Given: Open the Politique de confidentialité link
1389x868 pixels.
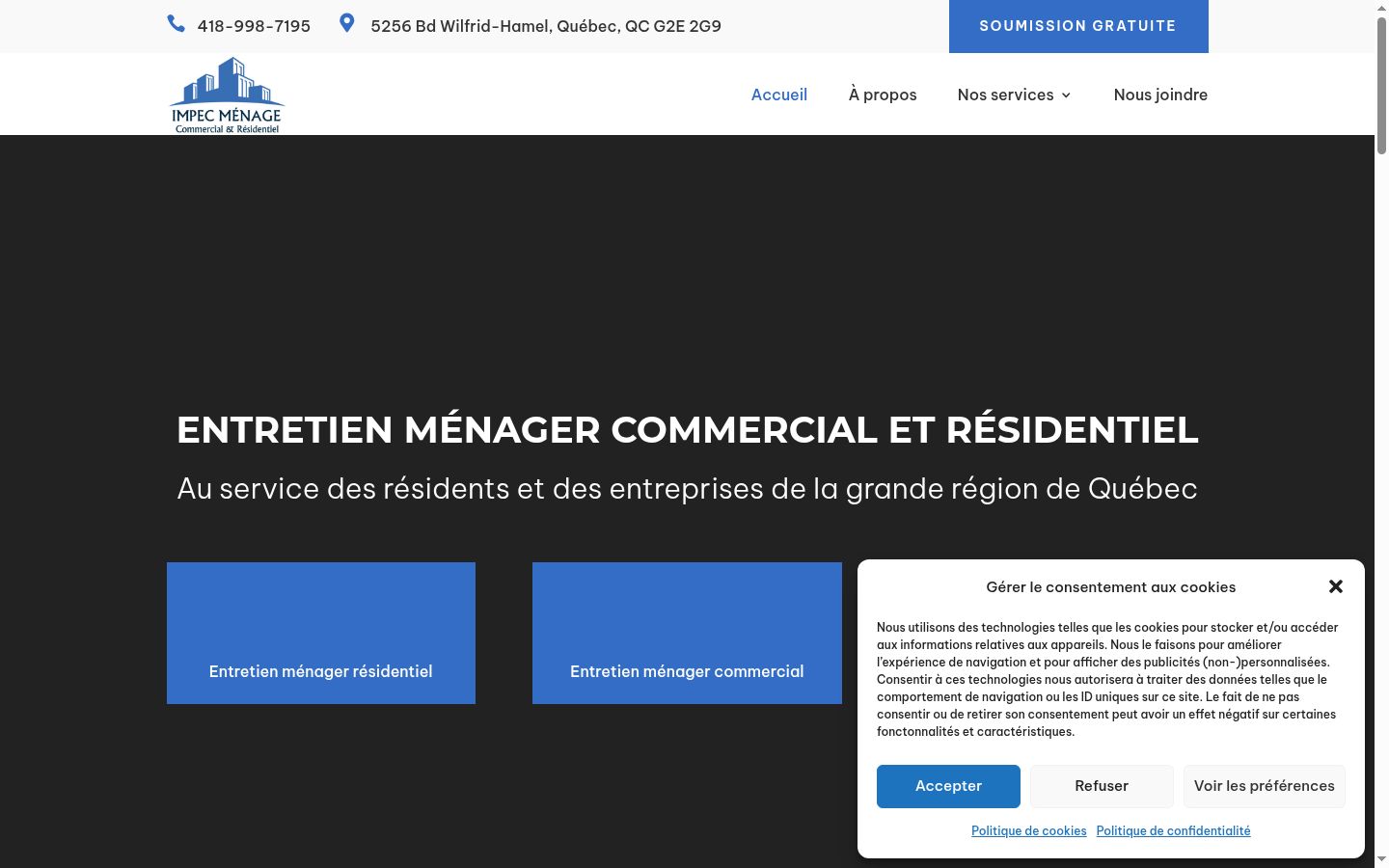Looking at the screenshot, I should click(1174, 831).
